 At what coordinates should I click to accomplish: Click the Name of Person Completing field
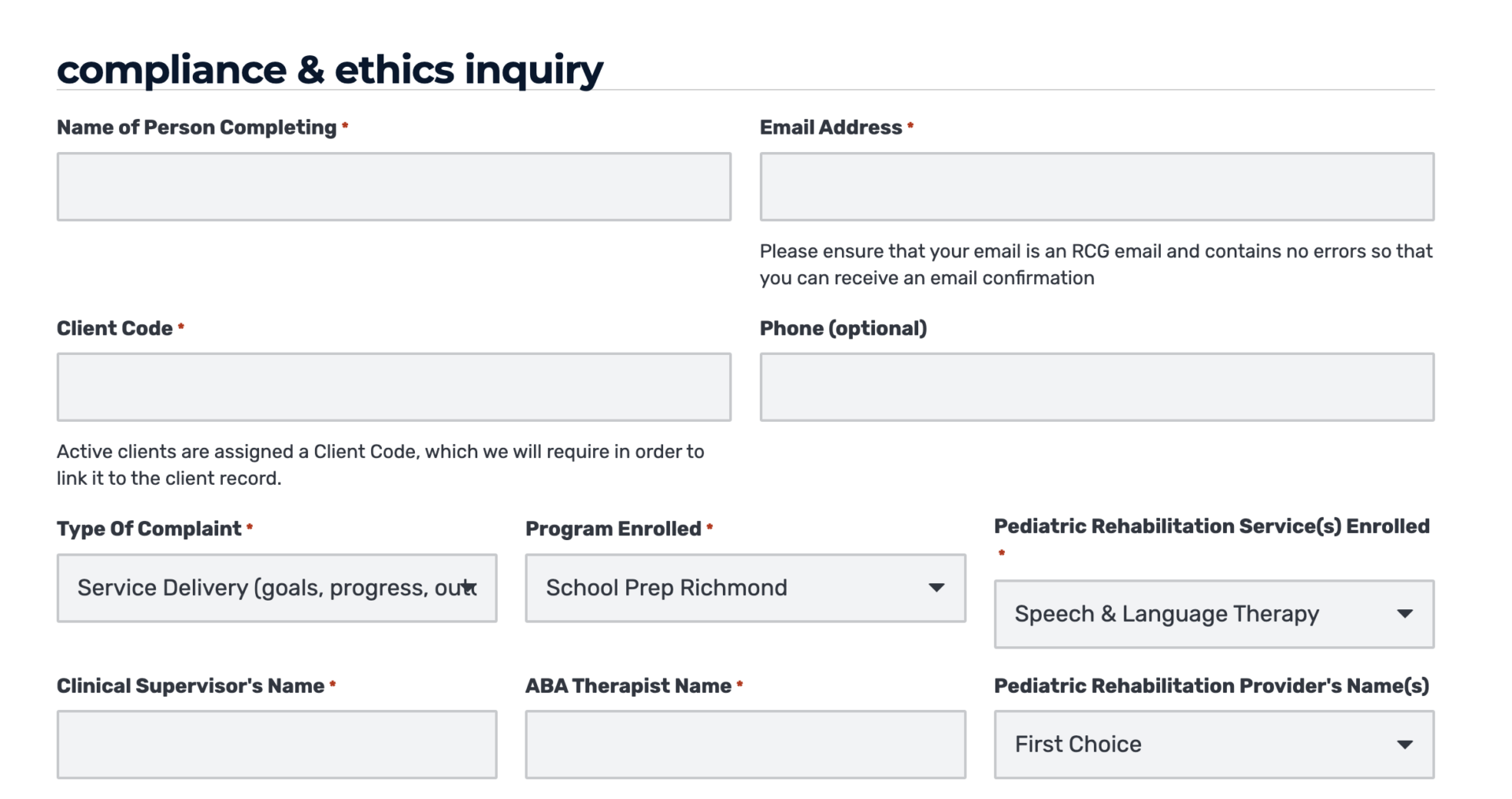pos(394,187)
